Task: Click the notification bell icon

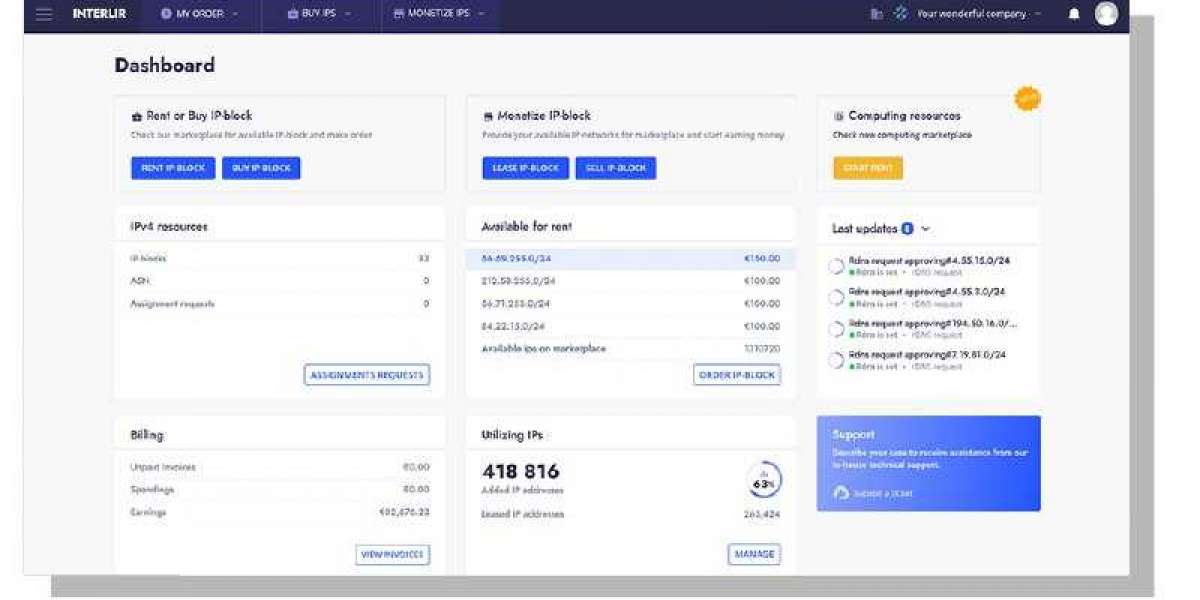Action: pos(1074,14)
